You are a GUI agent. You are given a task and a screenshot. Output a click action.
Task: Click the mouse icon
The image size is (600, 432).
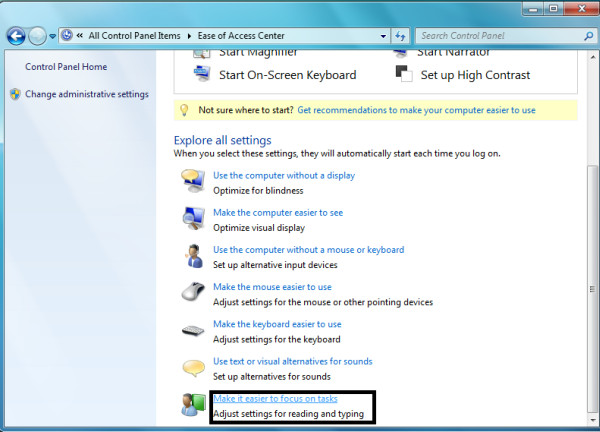(193, 292)
